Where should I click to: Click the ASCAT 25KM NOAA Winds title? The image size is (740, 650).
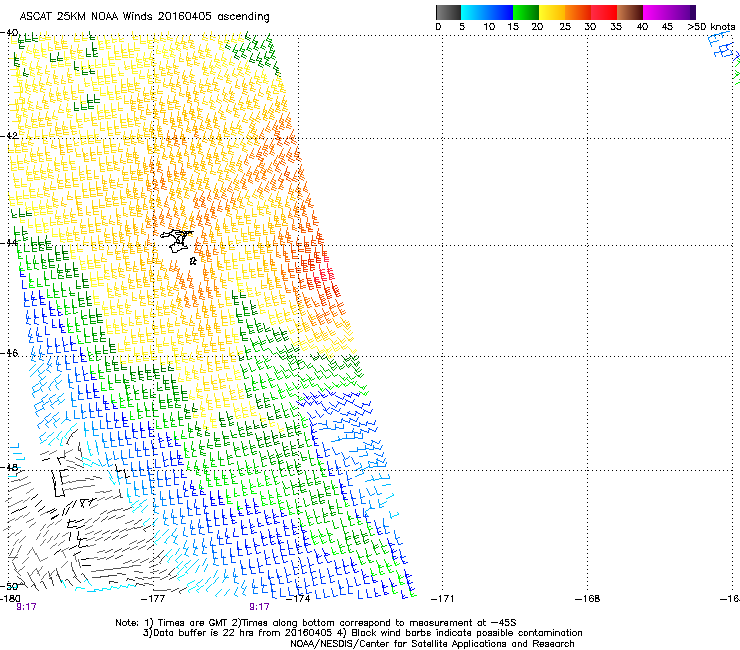[144, 17]
